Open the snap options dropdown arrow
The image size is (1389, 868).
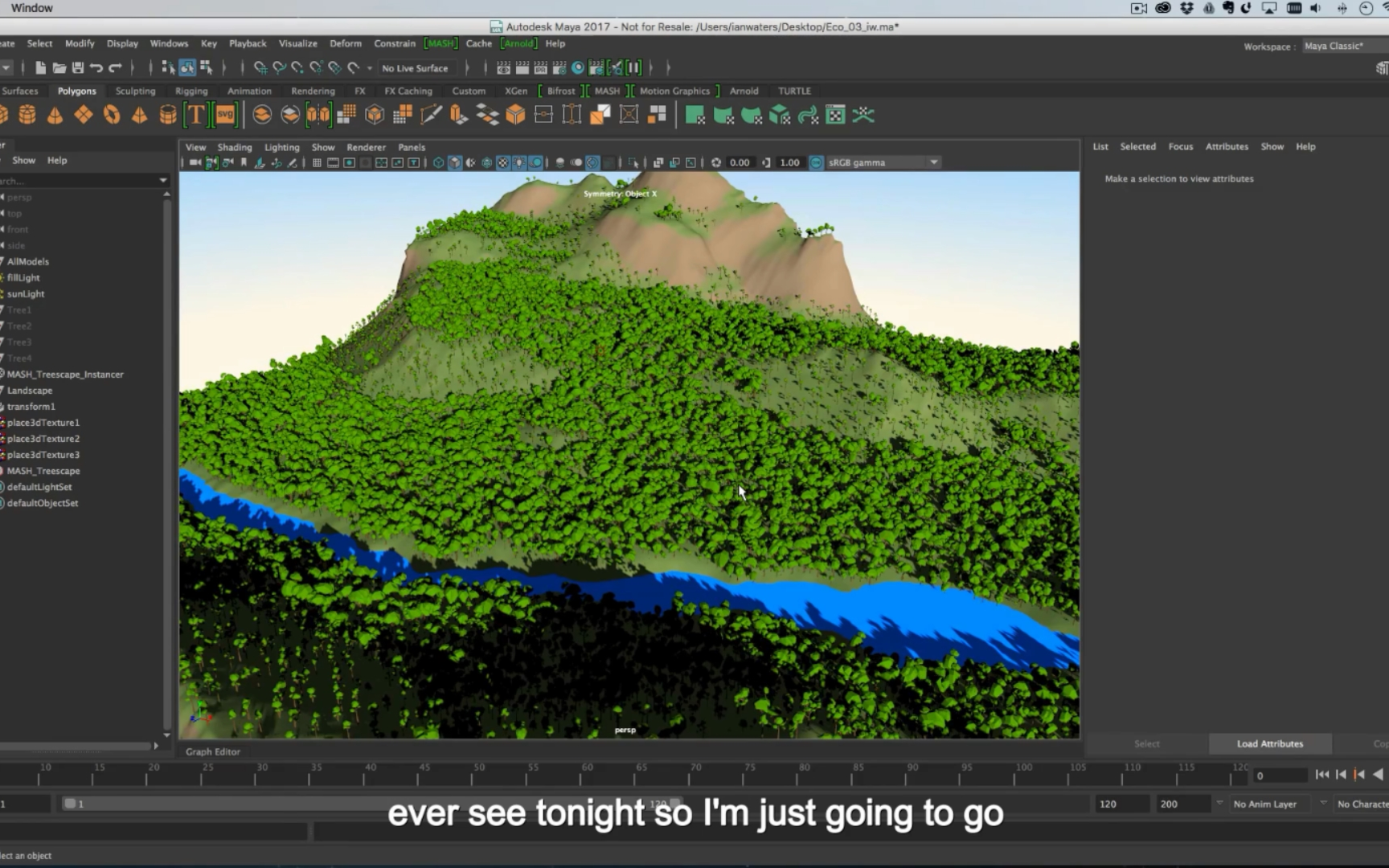[x=370, y=68]
